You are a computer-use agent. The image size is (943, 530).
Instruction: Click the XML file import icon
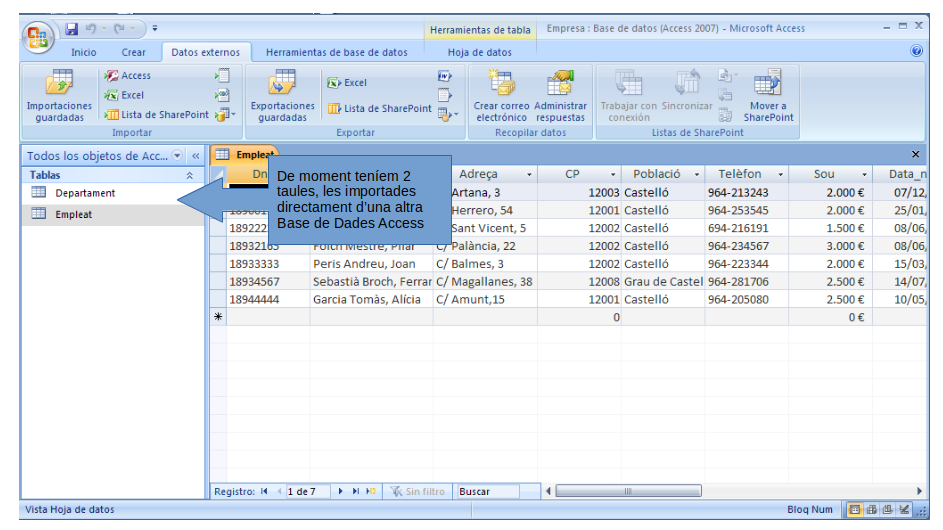(x=223, y=95)
